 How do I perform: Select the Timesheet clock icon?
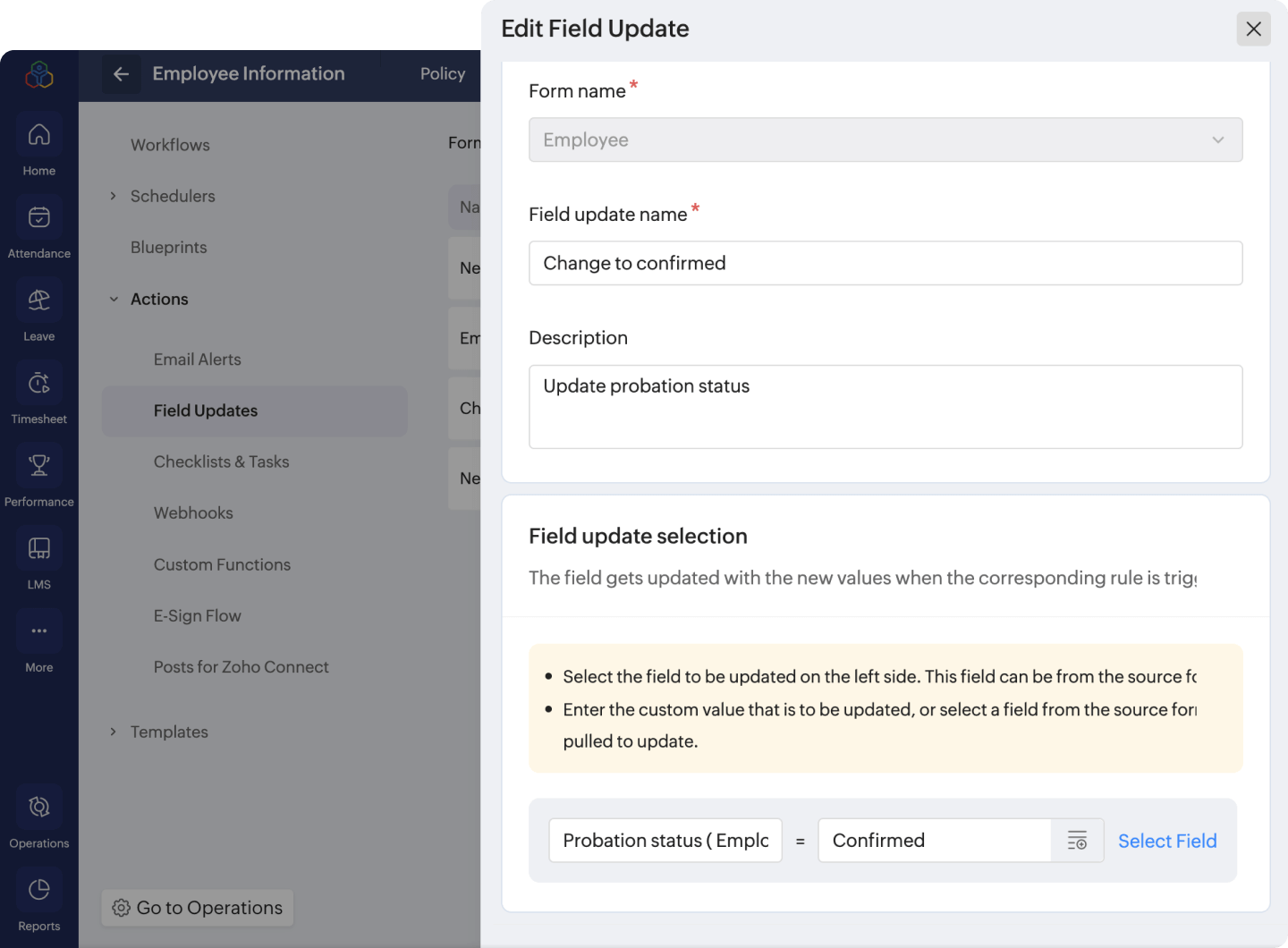[39, 384]
